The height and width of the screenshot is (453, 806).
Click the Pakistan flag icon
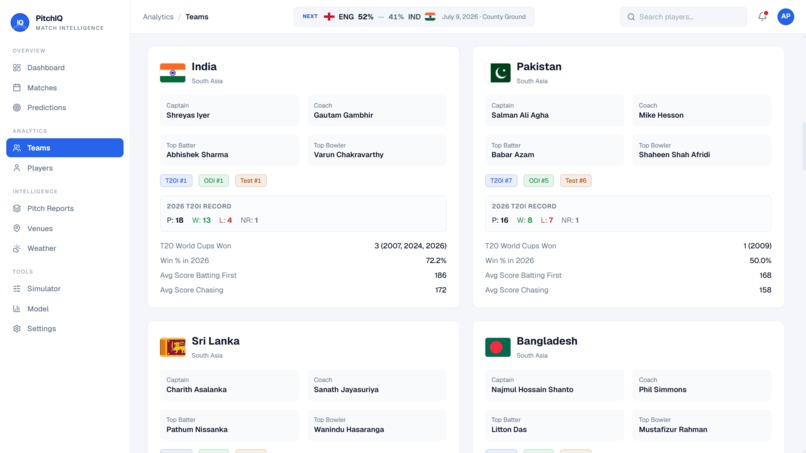click(x=498, y=73)
